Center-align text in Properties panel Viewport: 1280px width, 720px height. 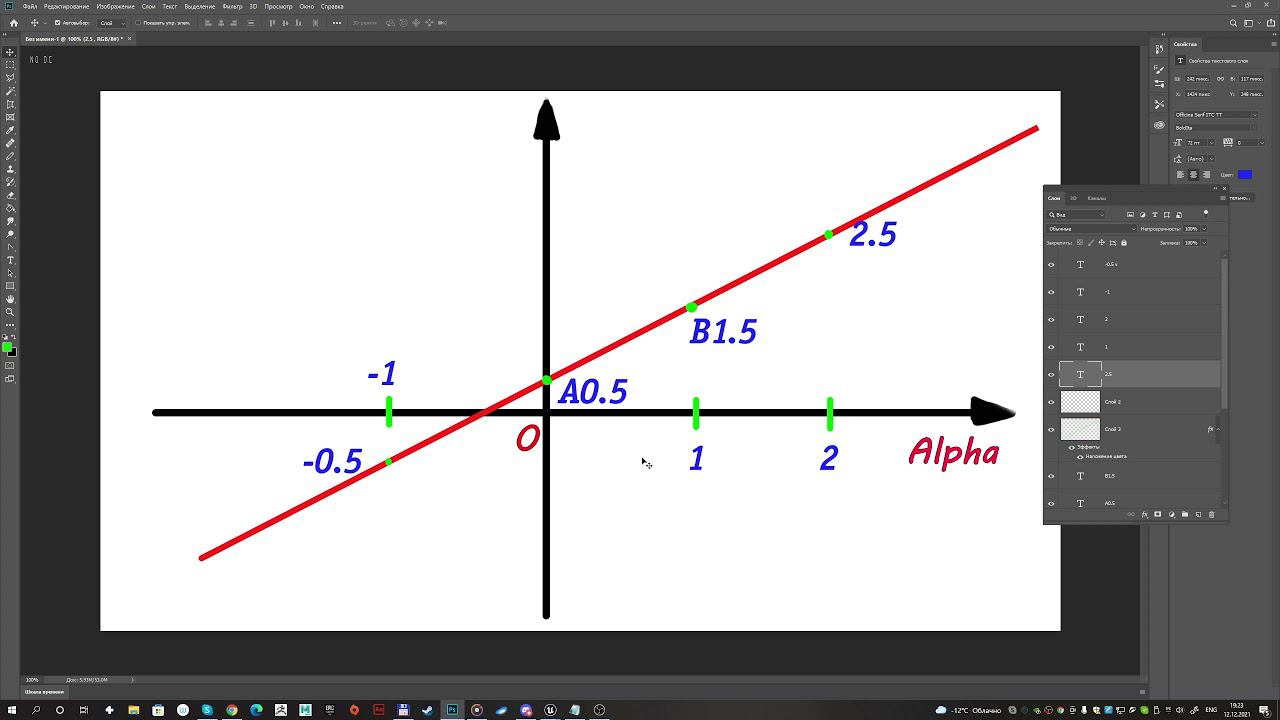click(x=1193, y=174)
